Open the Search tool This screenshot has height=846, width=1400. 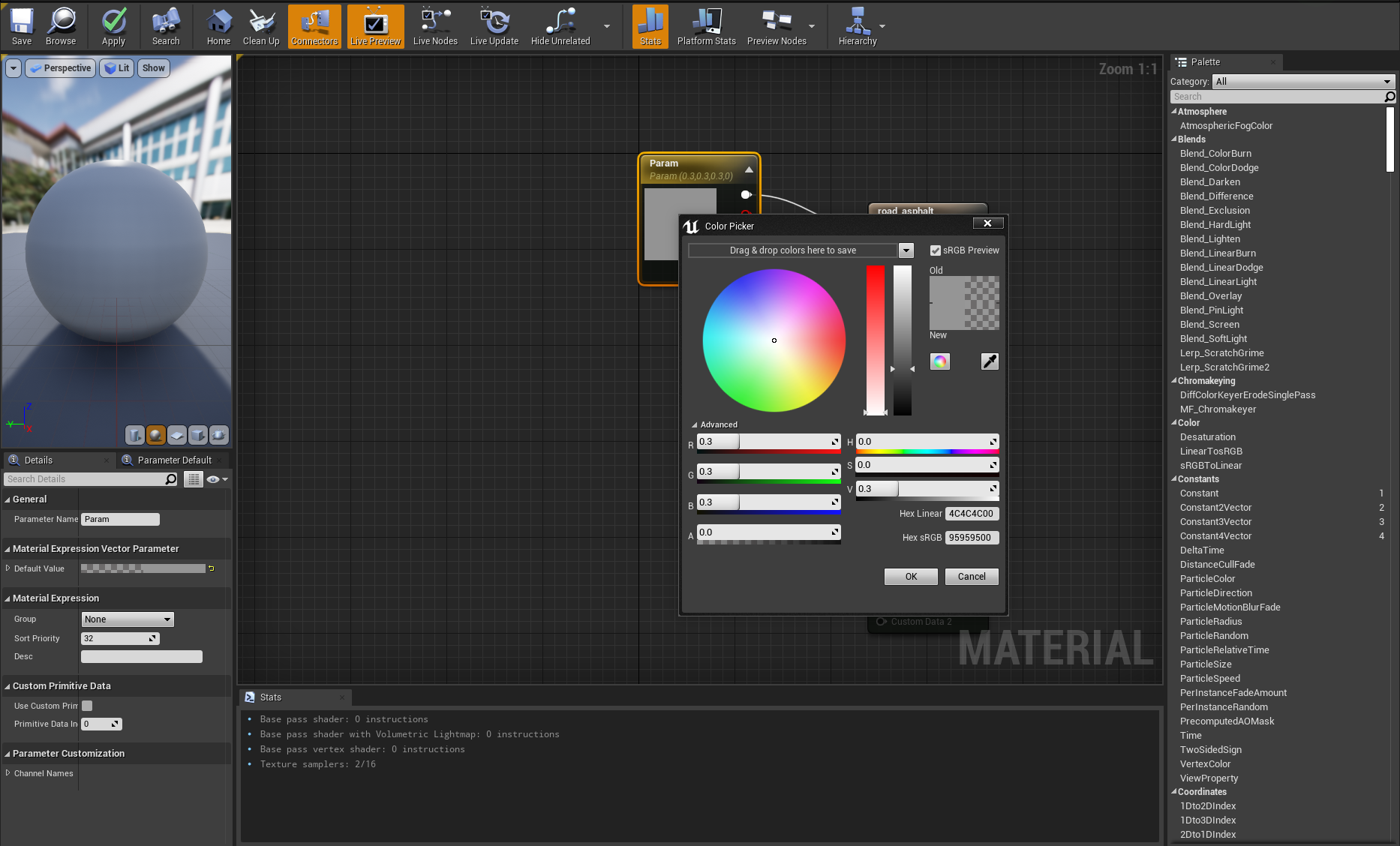(166, 26)
